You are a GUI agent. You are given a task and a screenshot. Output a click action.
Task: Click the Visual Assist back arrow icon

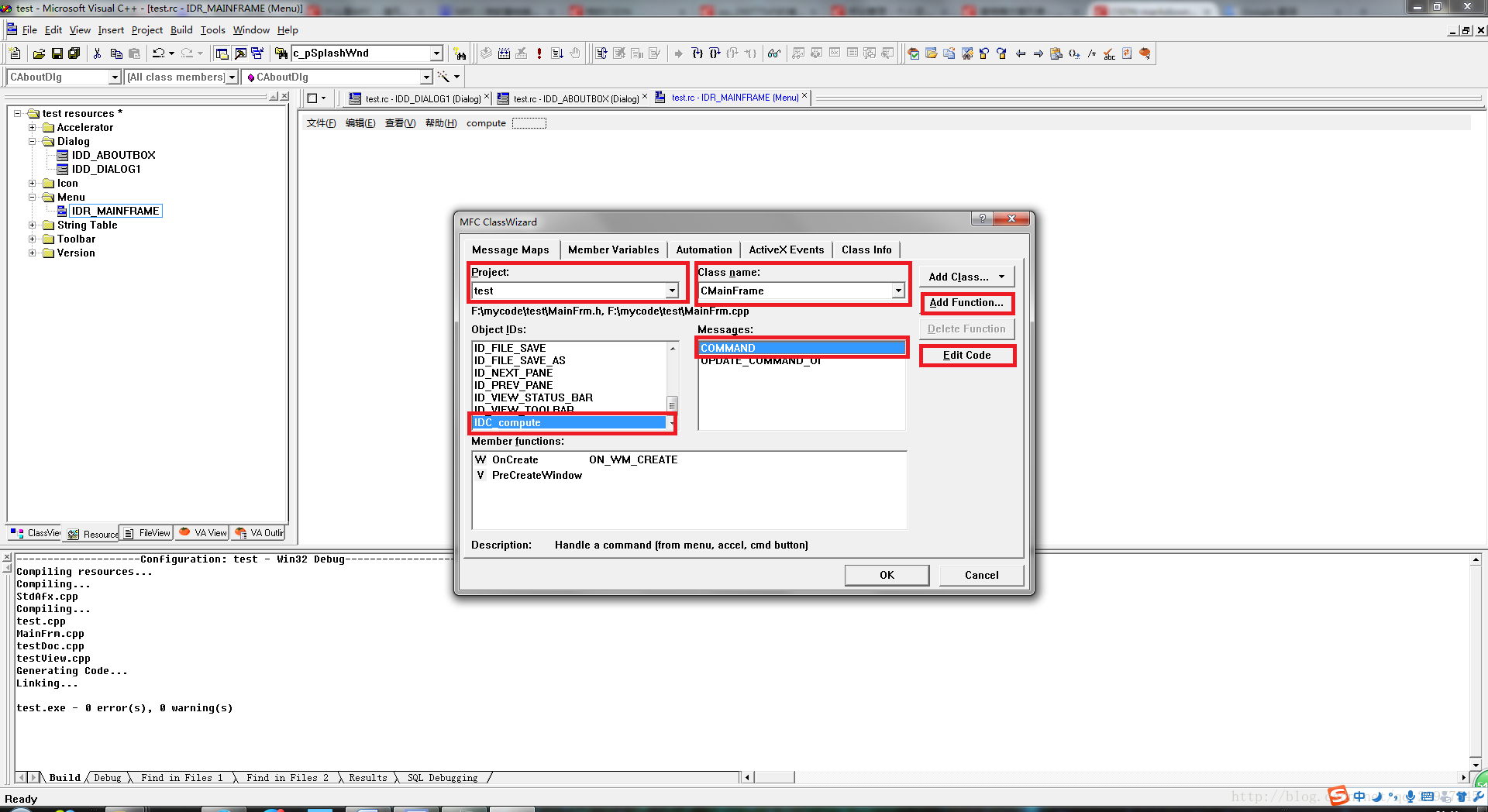(1021, 53)
